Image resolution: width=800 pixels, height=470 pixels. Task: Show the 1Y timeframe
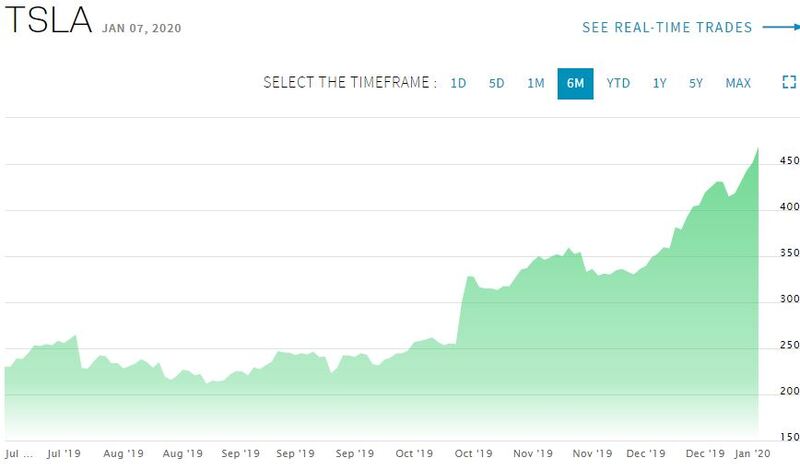pos(660,83)
